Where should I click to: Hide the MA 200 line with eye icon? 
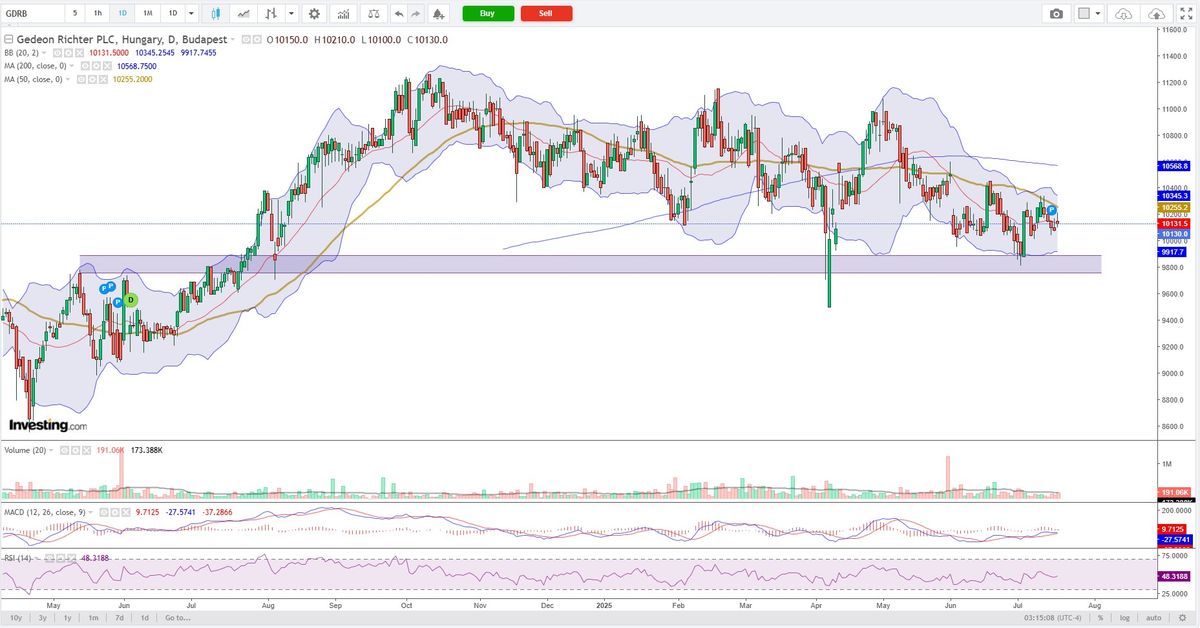(85, 66)
